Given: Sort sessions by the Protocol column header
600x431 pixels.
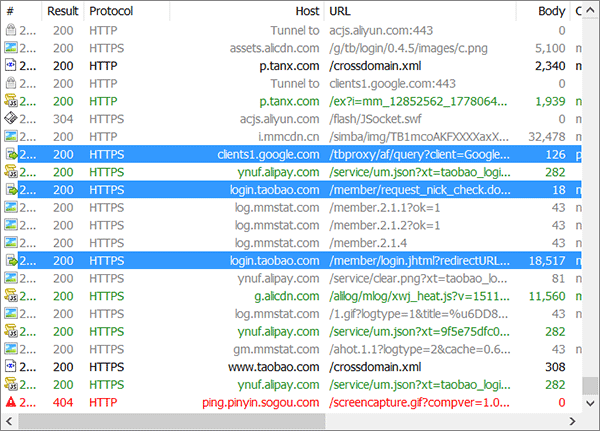Looking at the screenshot, I should [127, 11].
